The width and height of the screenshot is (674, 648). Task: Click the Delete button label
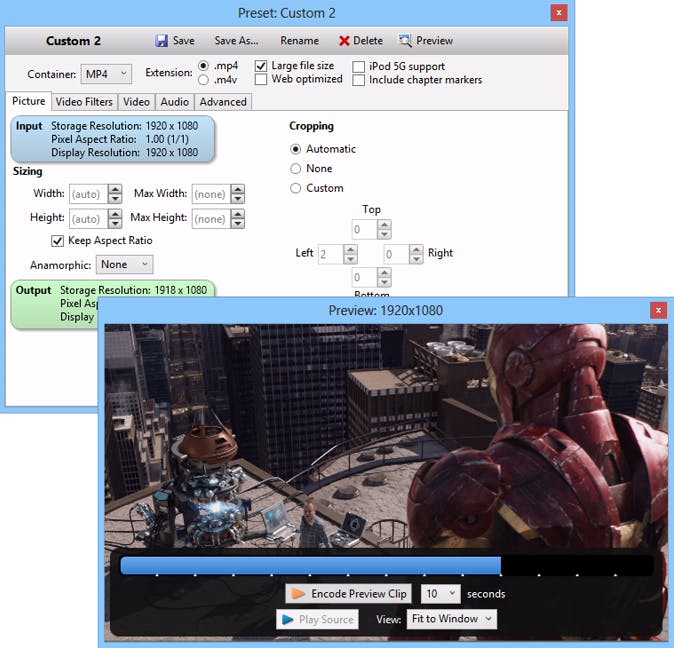(x=368, y=41)
